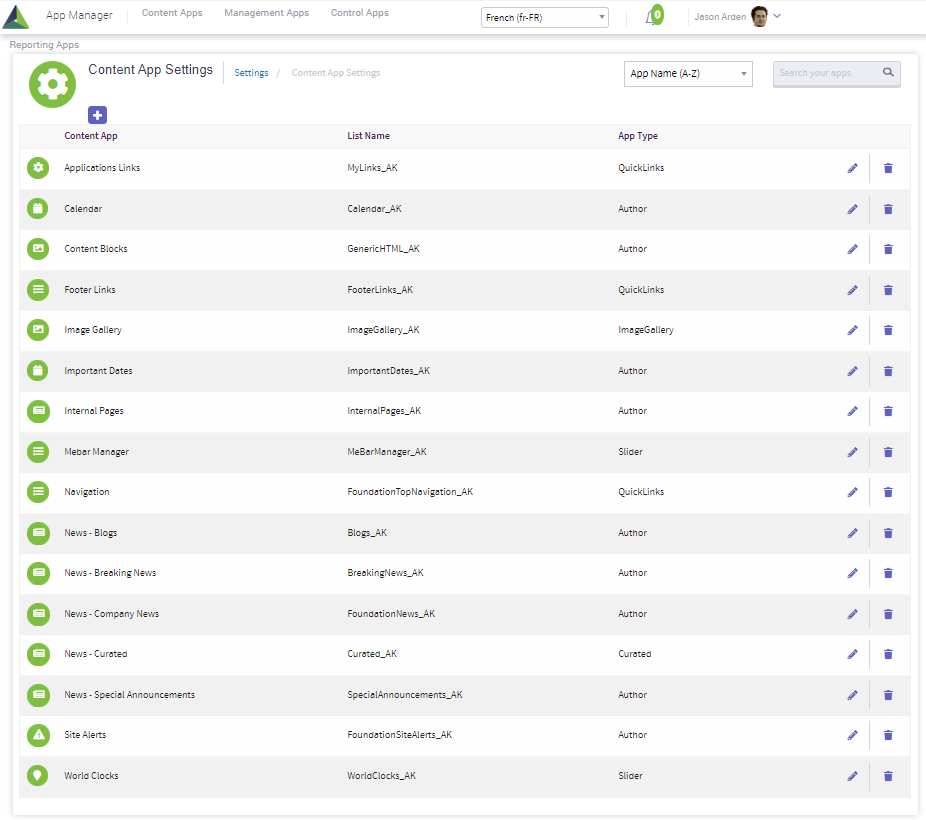Open the Management Apps menu
This screenshot has width=926, height=820.
(x=266, y=14)
